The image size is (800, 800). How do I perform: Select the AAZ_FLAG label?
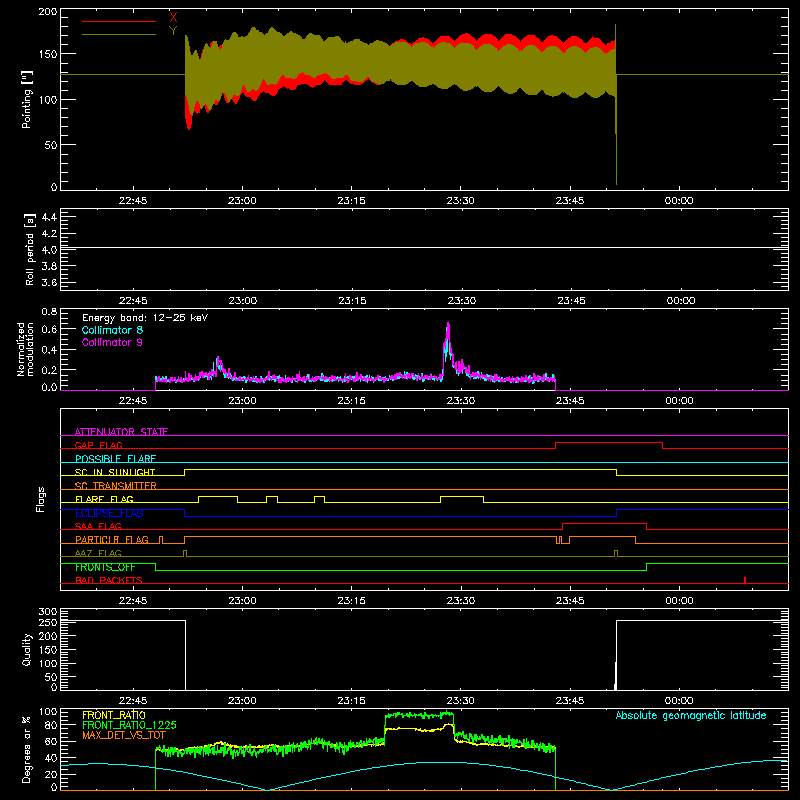(x=98, y=553)
